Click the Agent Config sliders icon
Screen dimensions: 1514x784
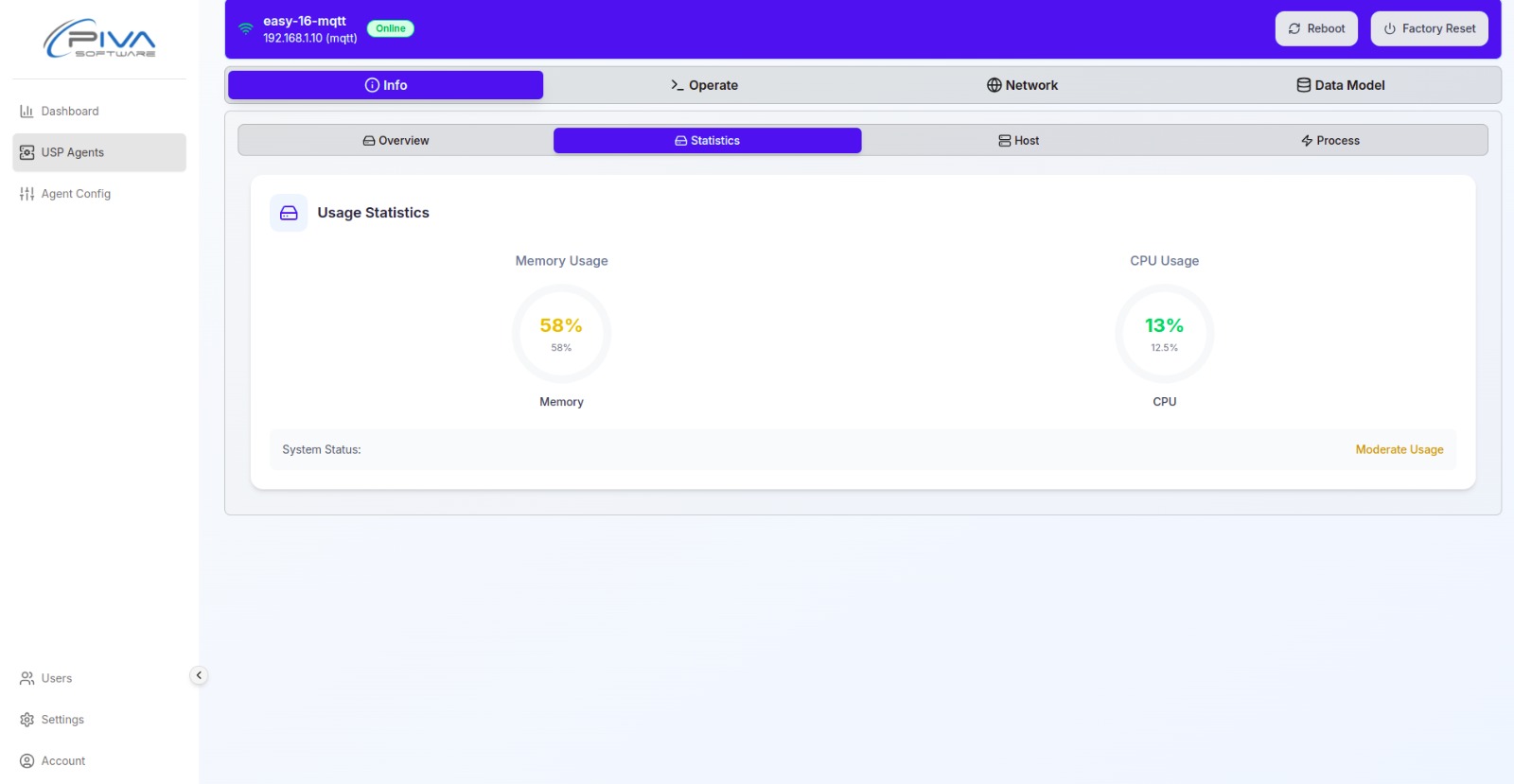[26, 194]
